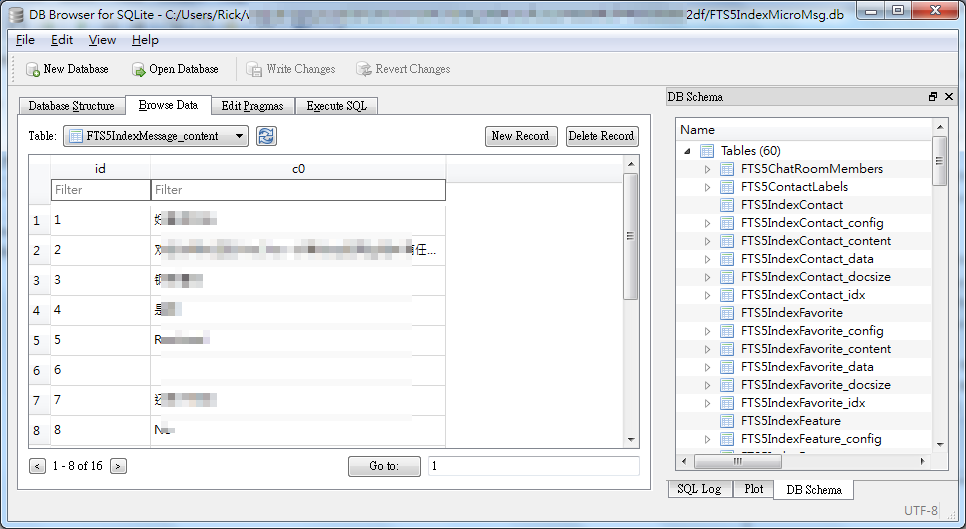Open the Edit menu
The width and height of the screenshot is (966, 529).
(62, 40)
